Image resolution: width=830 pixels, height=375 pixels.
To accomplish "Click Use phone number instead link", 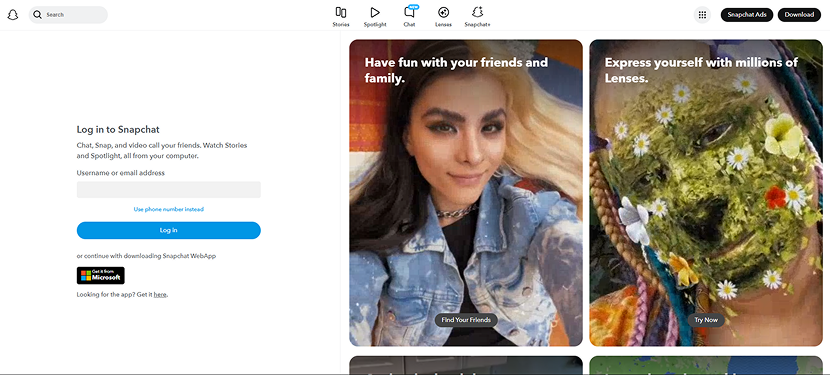I will (169, 209).
